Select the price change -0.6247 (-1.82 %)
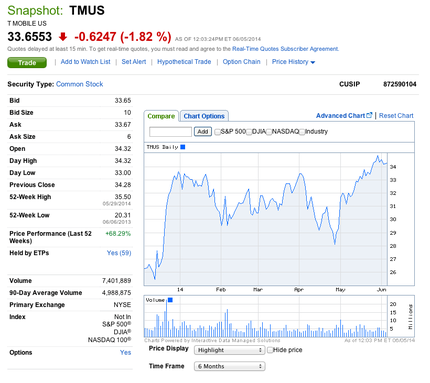This screenshot has width=430, height=383. point(123,37)
